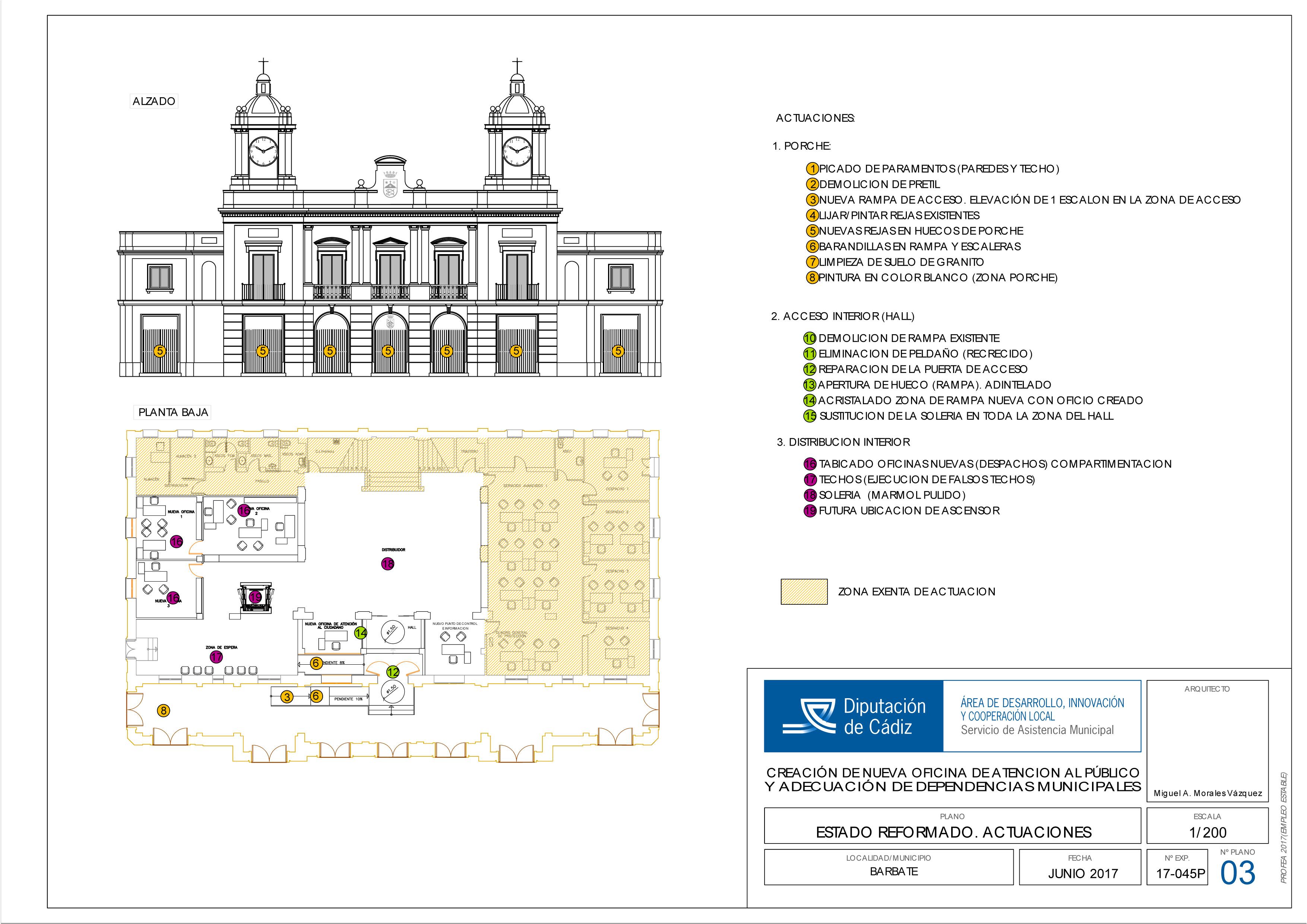Click purple marker 18 in the Distribuidor room
The height and width of the screenshot is (924, 1307).
click(x=387, y=564)
